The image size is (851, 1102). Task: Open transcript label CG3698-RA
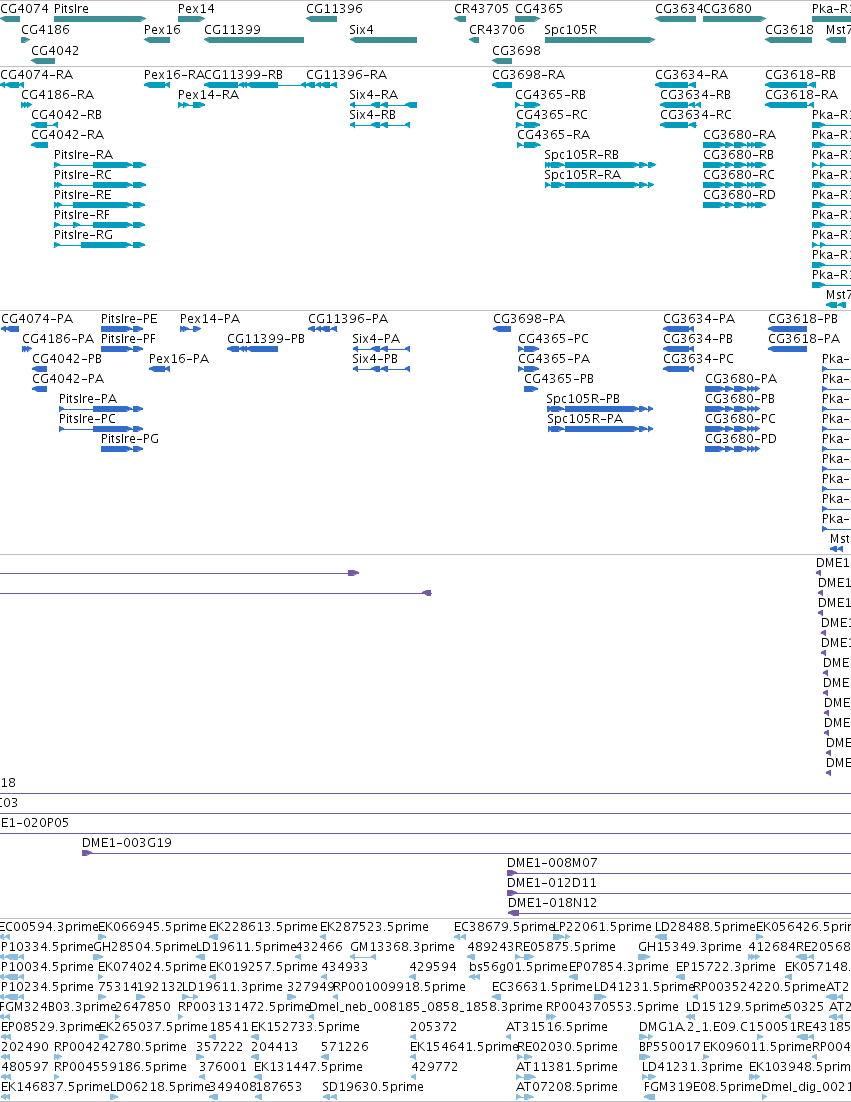(x=528, y=74)
